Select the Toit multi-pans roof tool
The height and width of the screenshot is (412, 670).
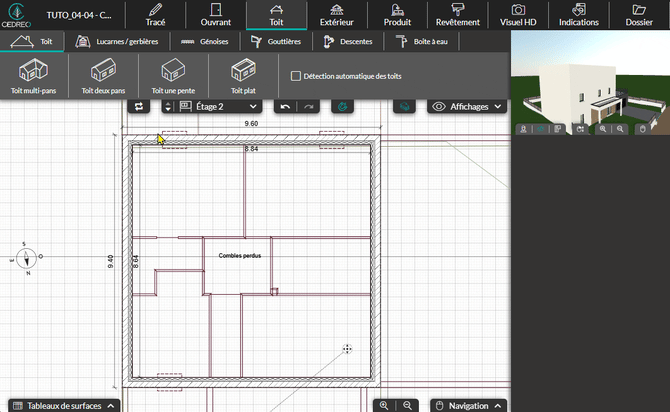(33, 76)
